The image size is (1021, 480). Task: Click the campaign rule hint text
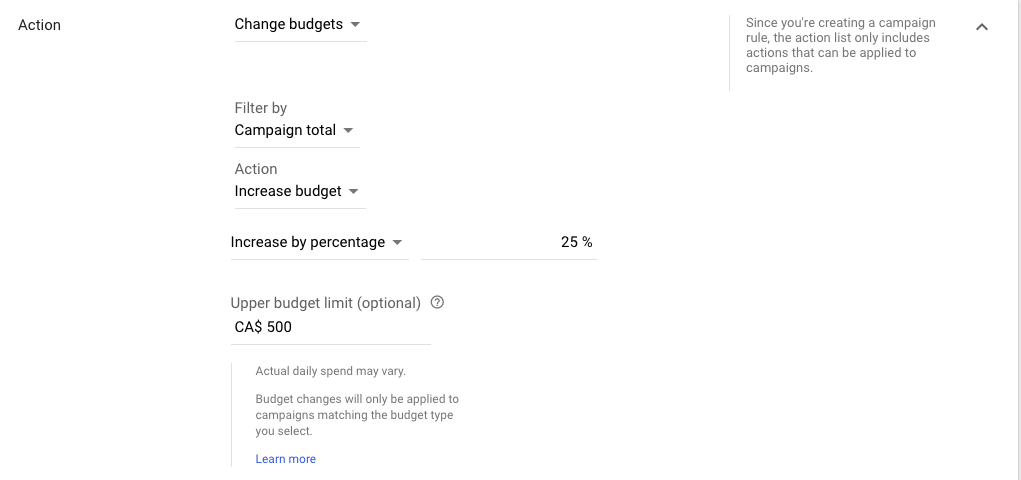pos(841,45)
